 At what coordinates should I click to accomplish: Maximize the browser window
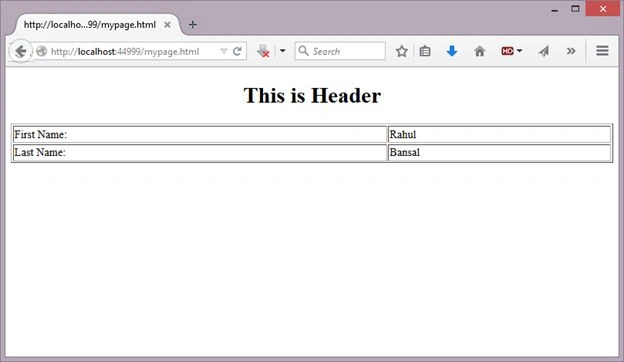[575, 9]
